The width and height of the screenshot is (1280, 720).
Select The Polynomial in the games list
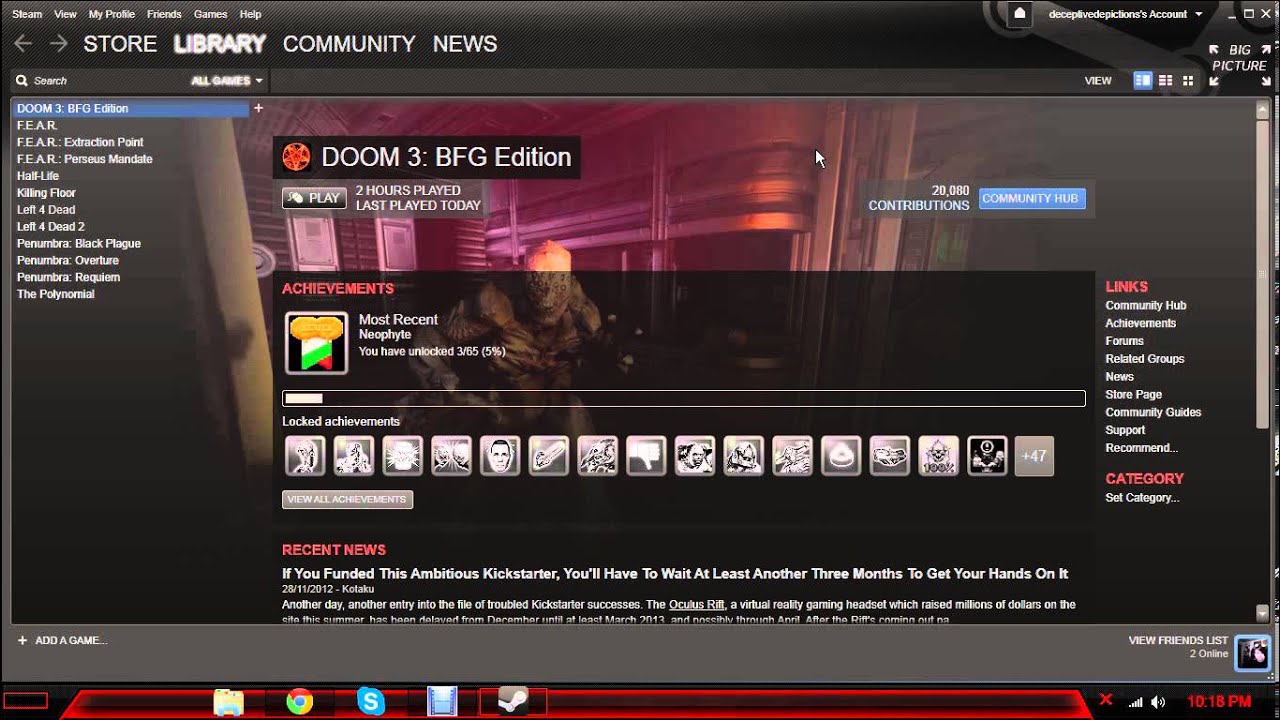(x=56, y=295)
